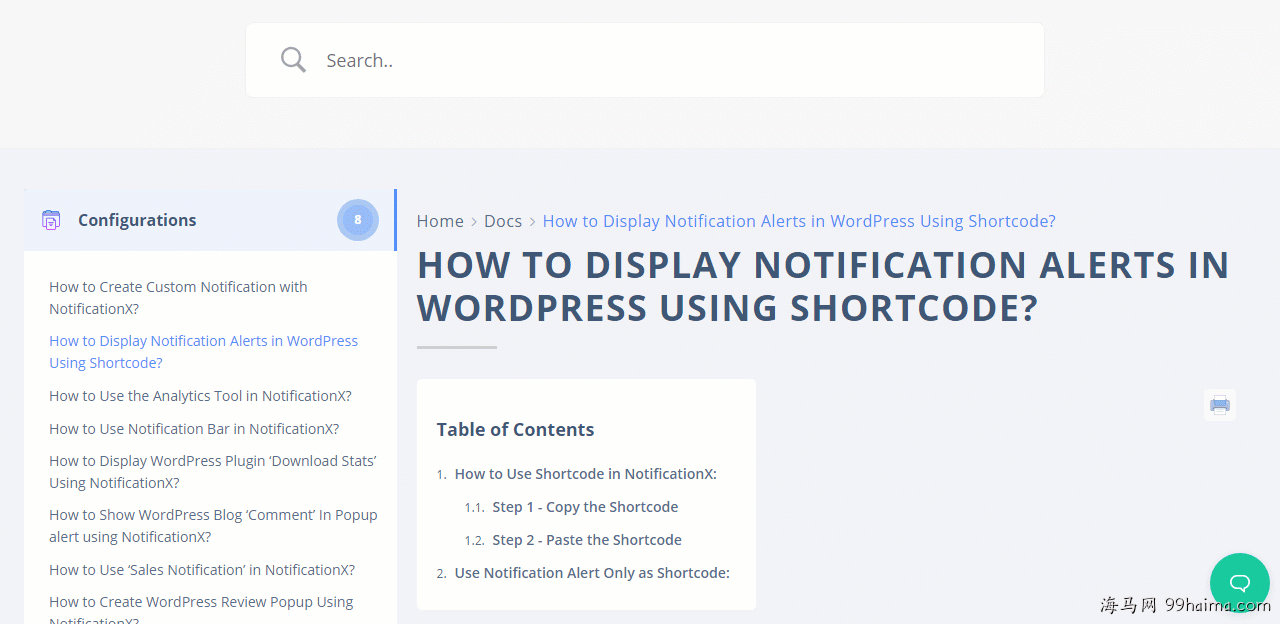
Task: Jump to 'How to Use Shortcode in NotificationX'
Action: click(x=586, y=474)
